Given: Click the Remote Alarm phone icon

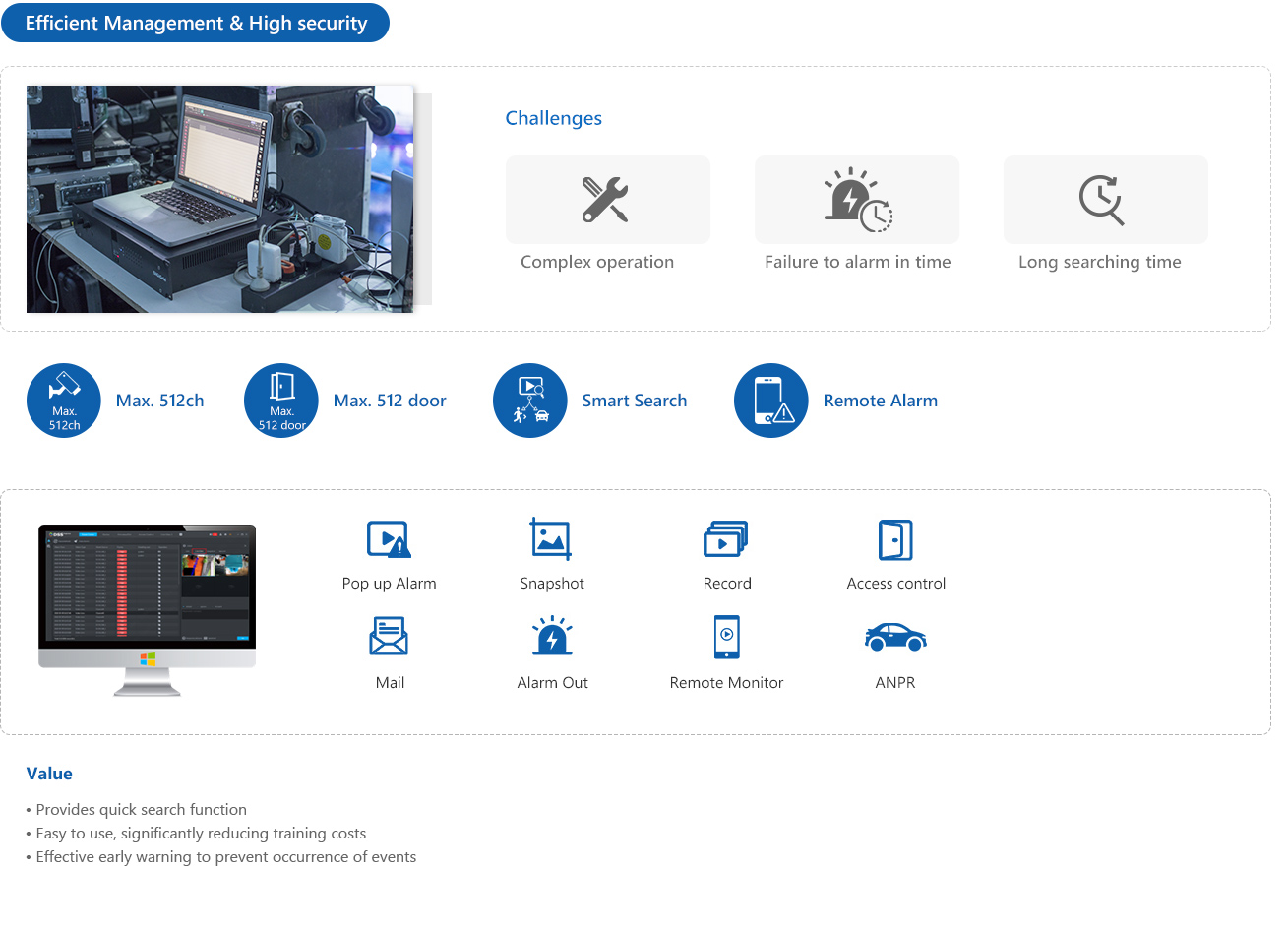Looking at the screenshot, I should [771, 401].
